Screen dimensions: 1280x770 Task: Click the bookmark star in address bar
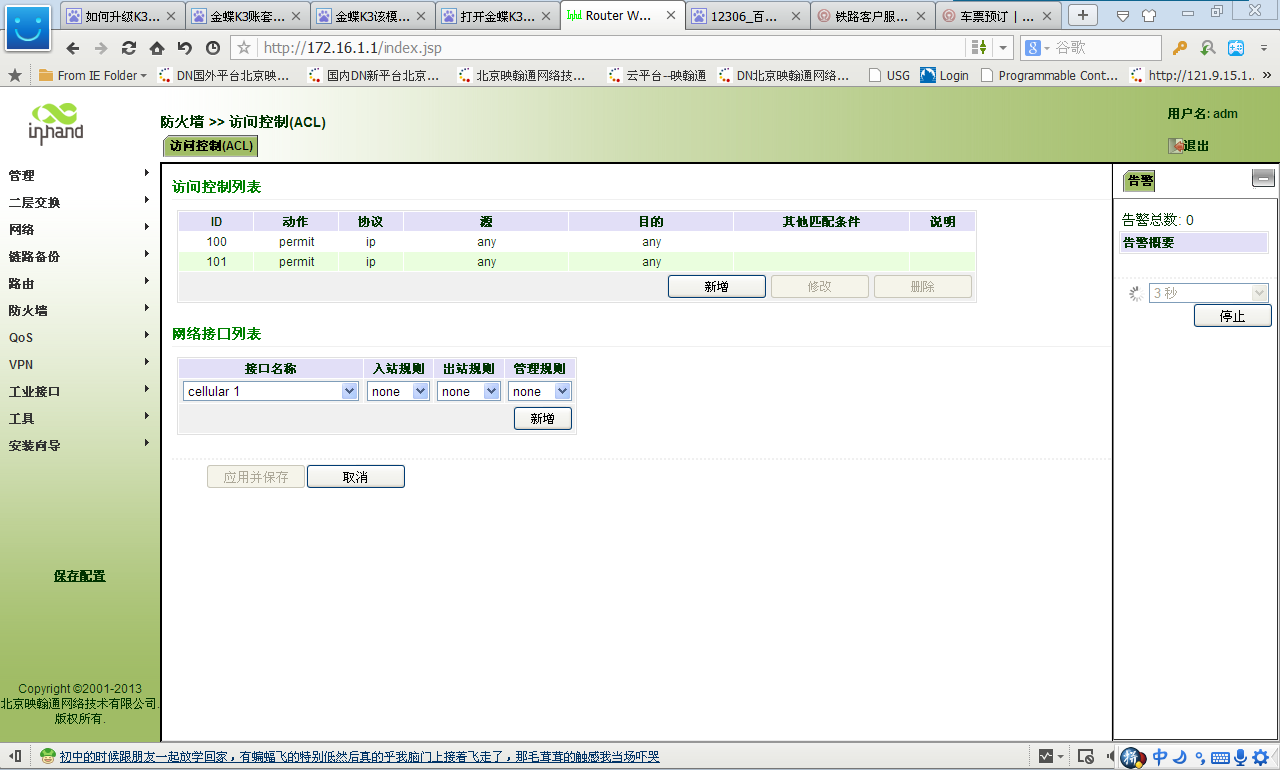coord(244,48)
